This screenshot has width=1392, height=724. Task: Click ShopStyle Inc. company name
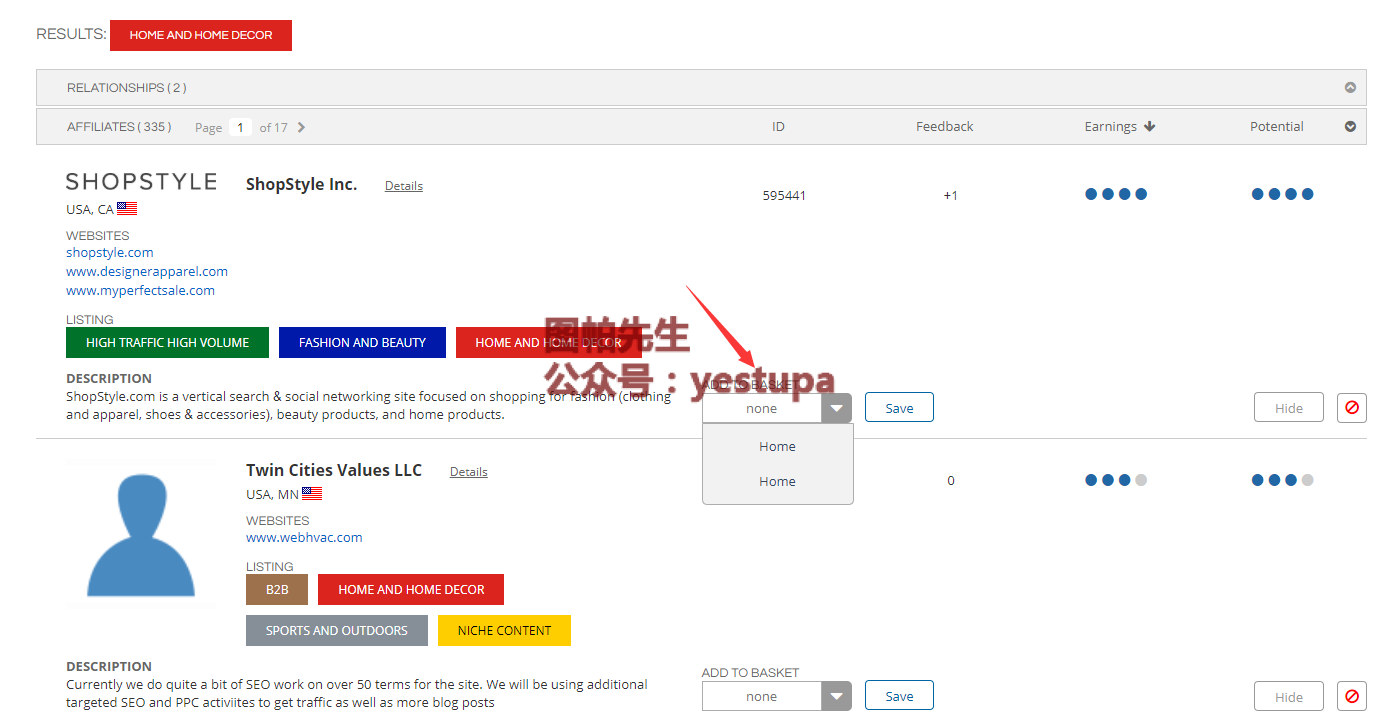pos(302,185)
